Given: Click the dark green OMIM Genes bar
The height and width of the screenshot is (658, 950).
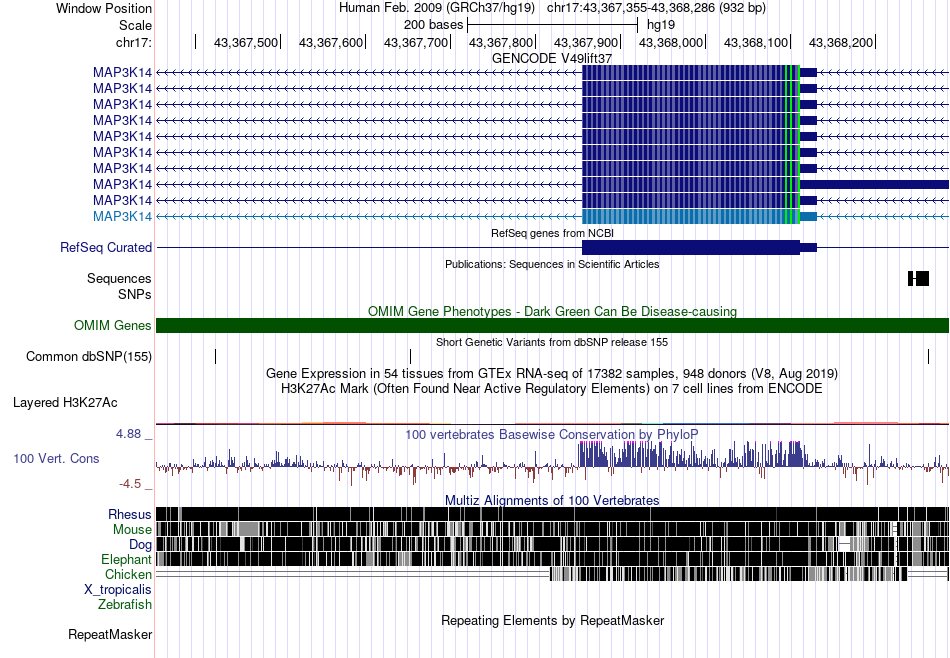Looking at the screenshot, I should [553, 325].
